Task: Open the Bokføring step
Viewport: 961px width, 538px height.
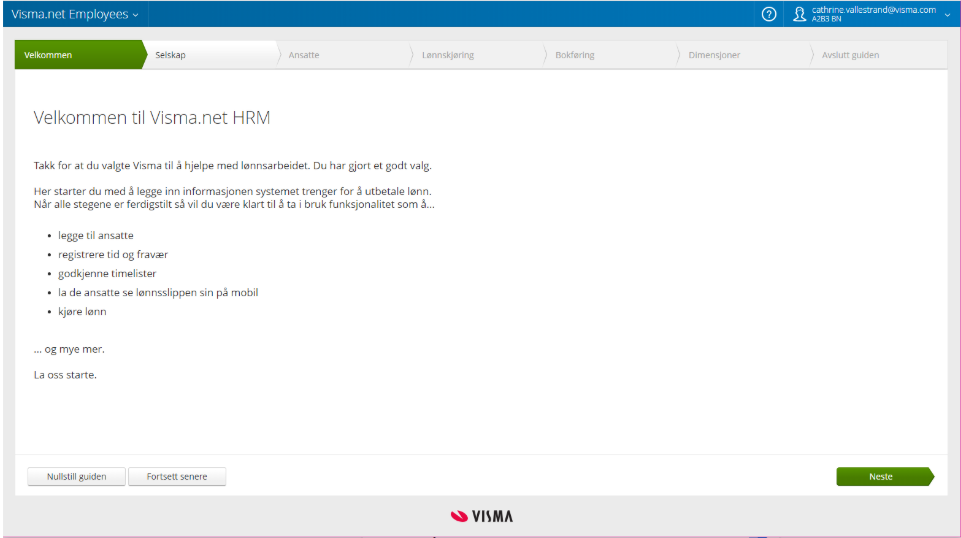Action: tap(612, 55)
